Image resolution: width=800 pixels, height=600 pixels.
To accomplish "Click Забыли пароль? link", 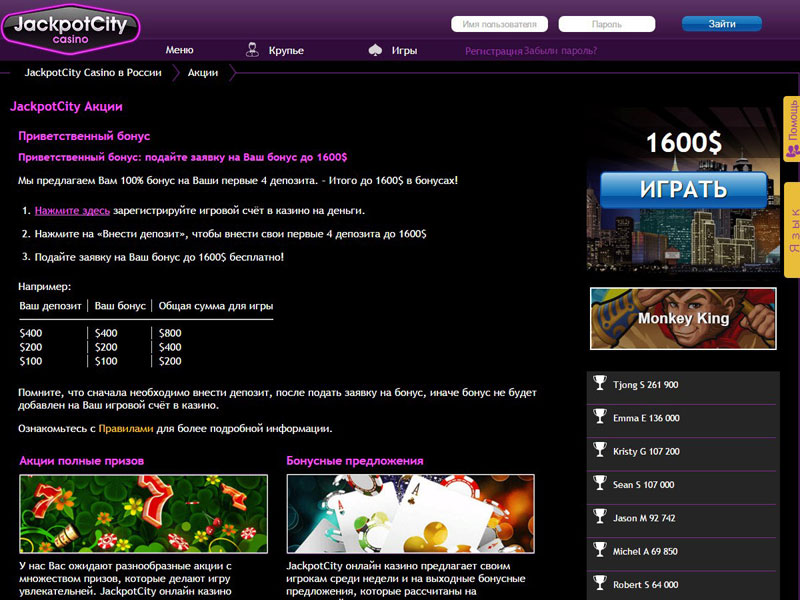I will click(x=560, y=51).
